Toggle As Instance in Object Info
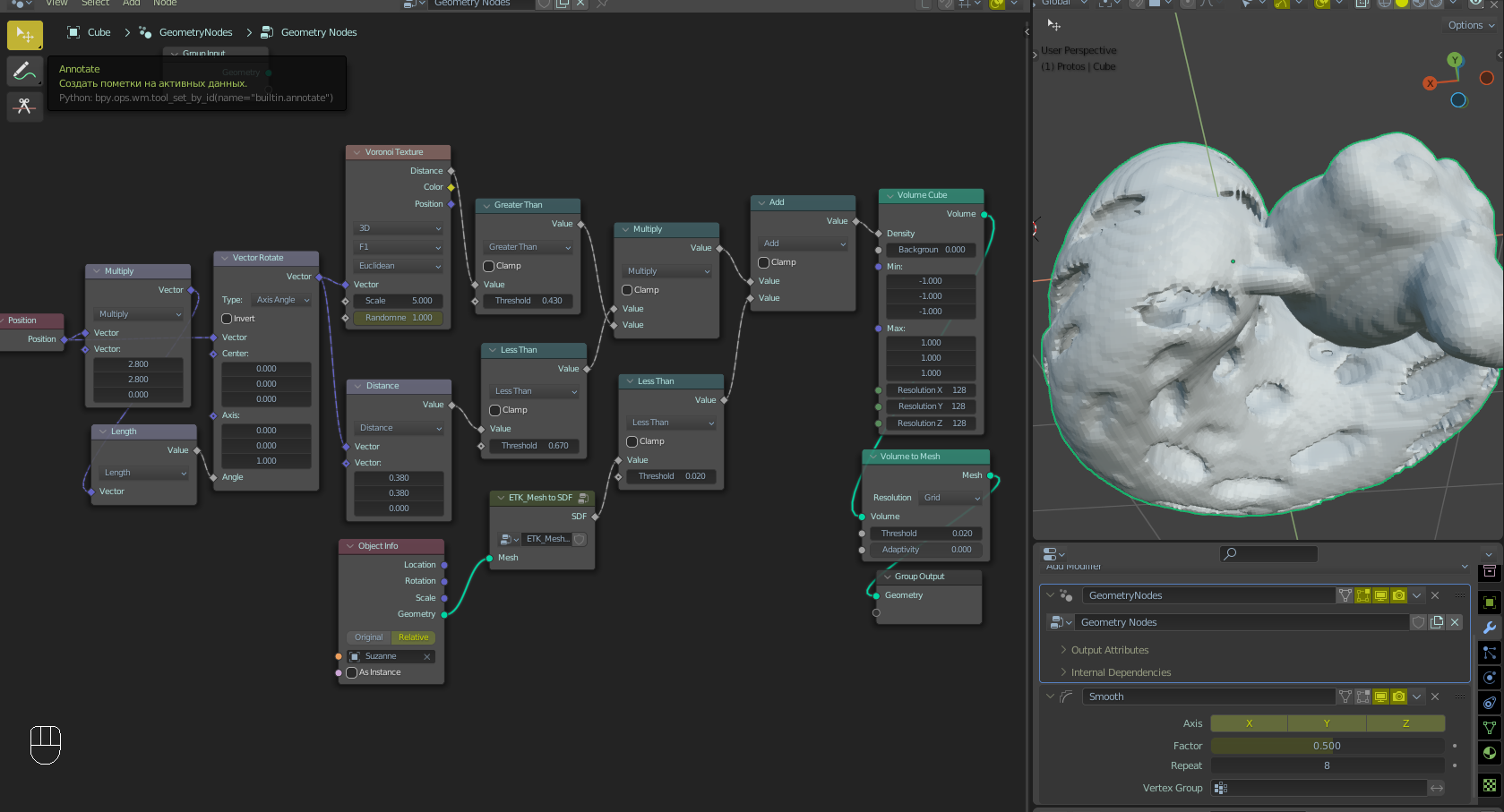Image resolution: width=1504 pixels, height=812 pixels. [x=352, y=672]
